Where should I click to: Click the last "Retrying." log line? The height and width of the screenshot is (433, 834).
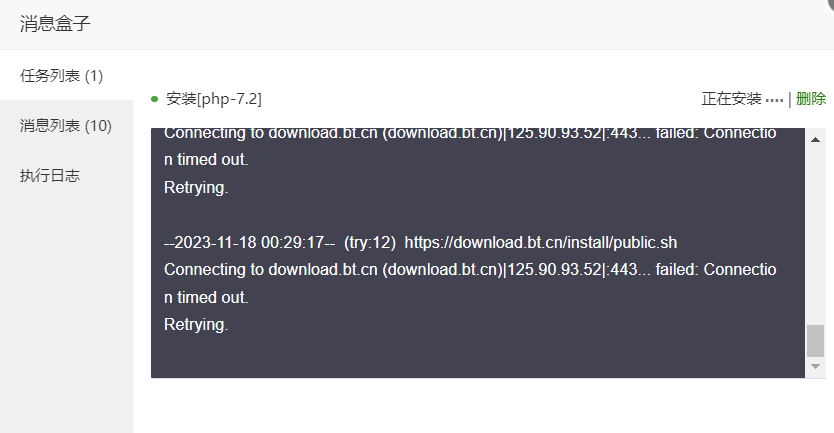pyautogui.click(x=196, y=325)
